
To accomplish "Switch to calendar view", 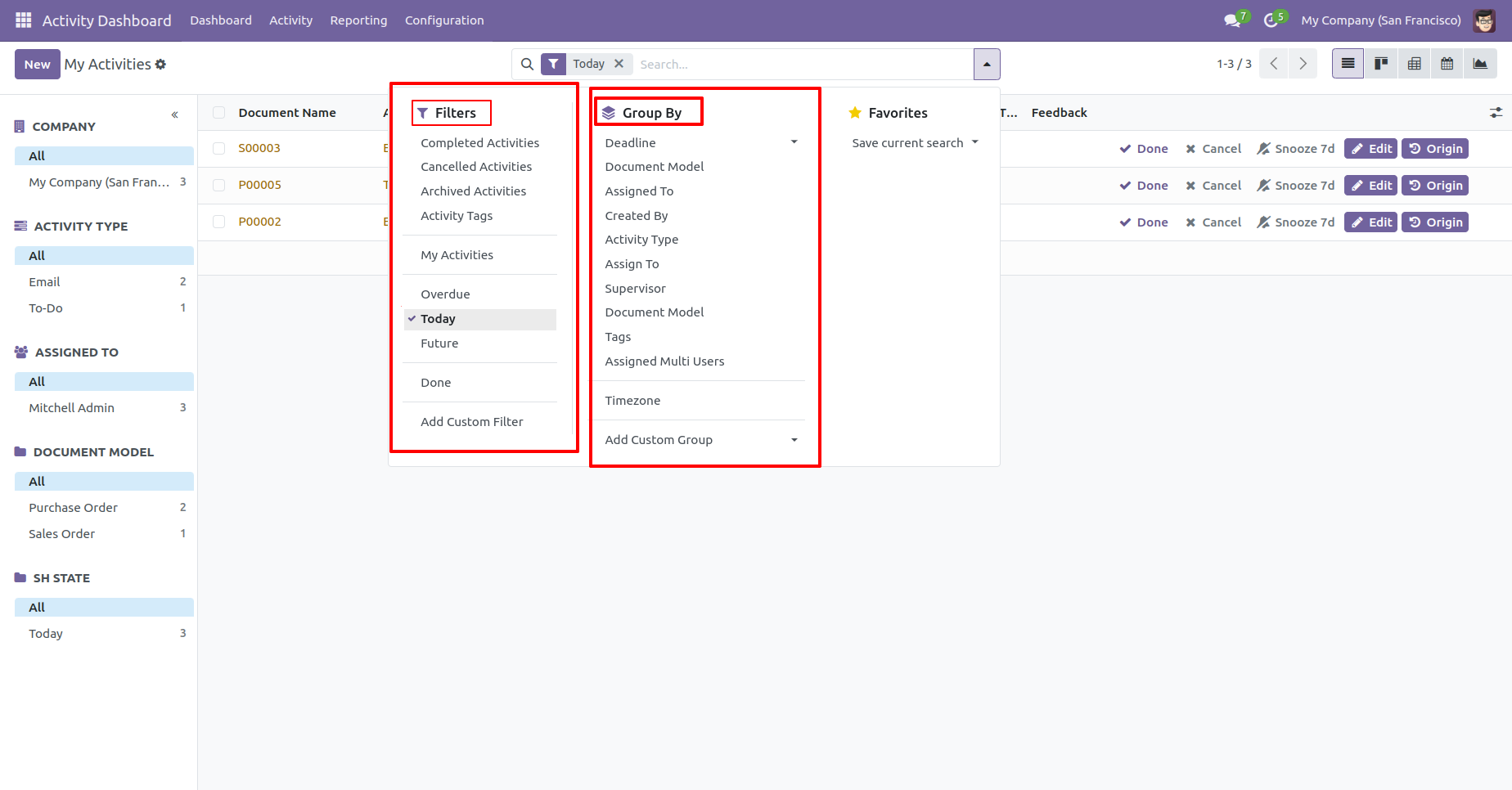I will pyautogui.click(x=1447, y=64).
